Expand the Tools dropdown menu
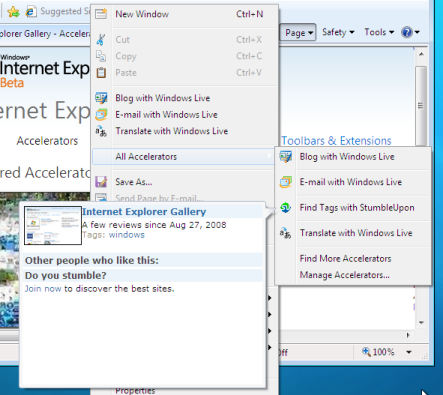The height and width of the screenshot is (395, 443). 379,32
